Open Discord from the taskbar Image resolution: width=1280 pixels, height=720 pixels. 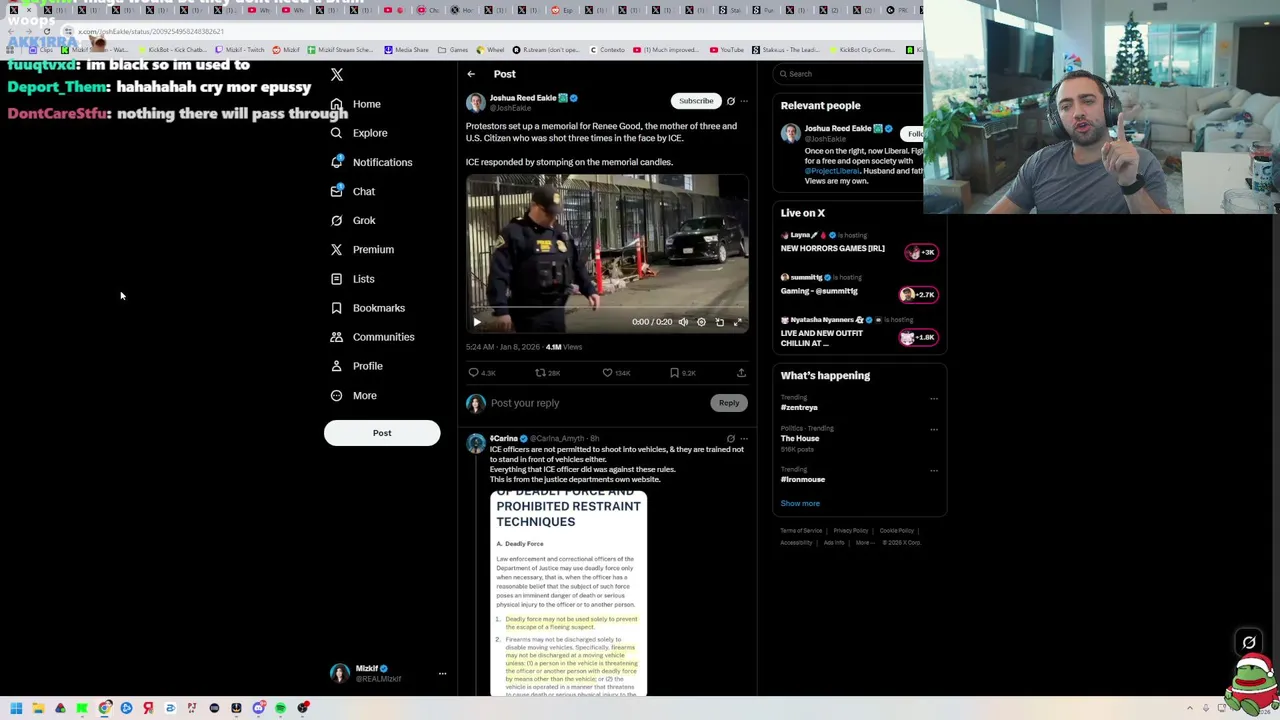click(x=258, y=708)
